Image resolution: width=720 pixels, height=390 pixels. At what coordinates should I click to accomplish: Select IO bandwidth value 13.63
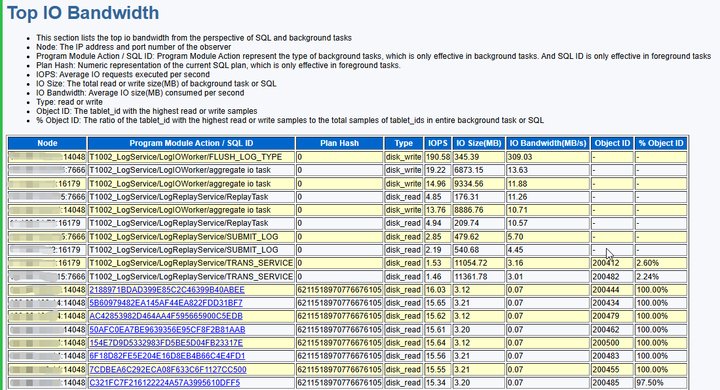coord(518,170)
